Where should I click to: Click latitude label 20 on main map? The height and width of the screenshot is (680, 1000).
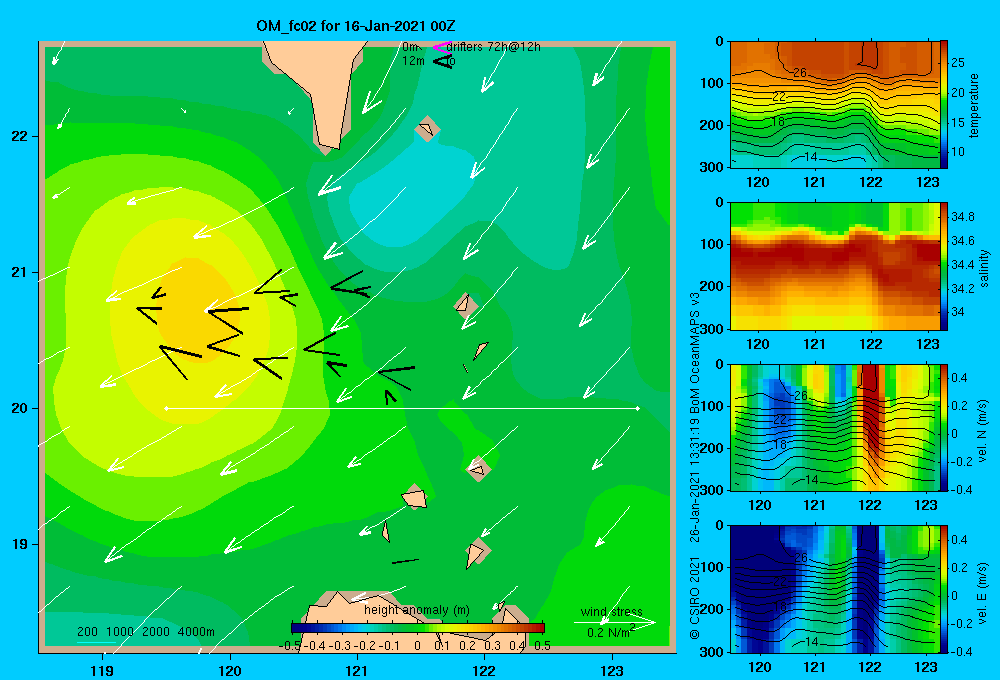[x=19, y=408]
